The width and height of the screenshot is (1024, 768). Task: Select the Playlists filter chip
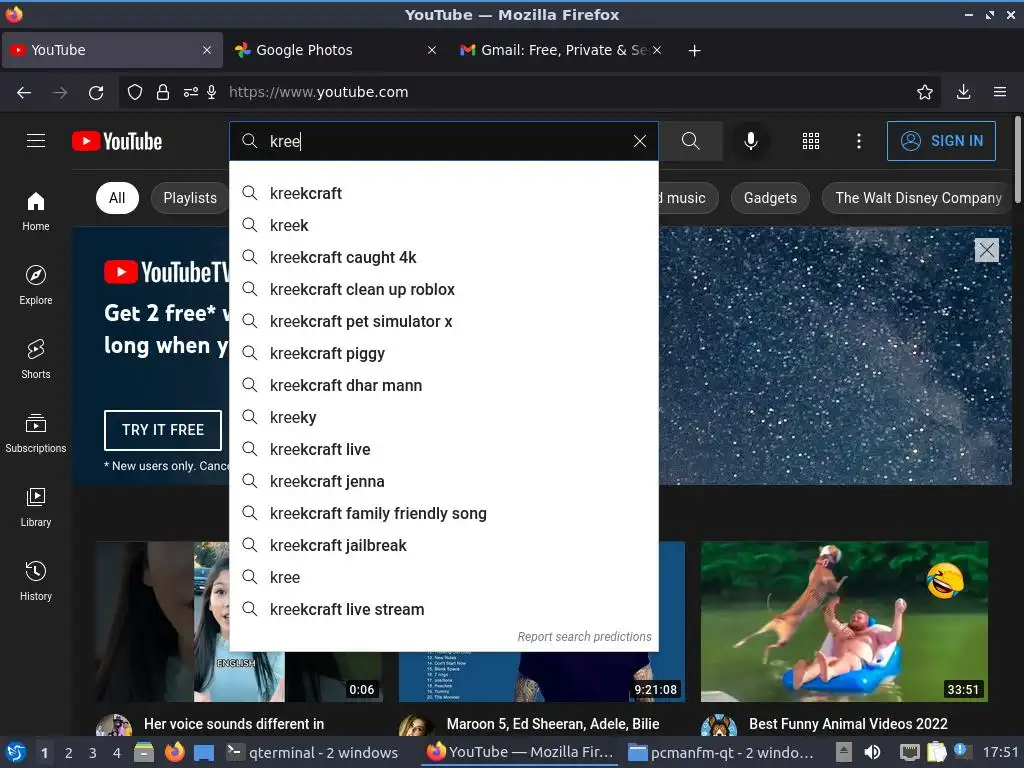(190, 198)
